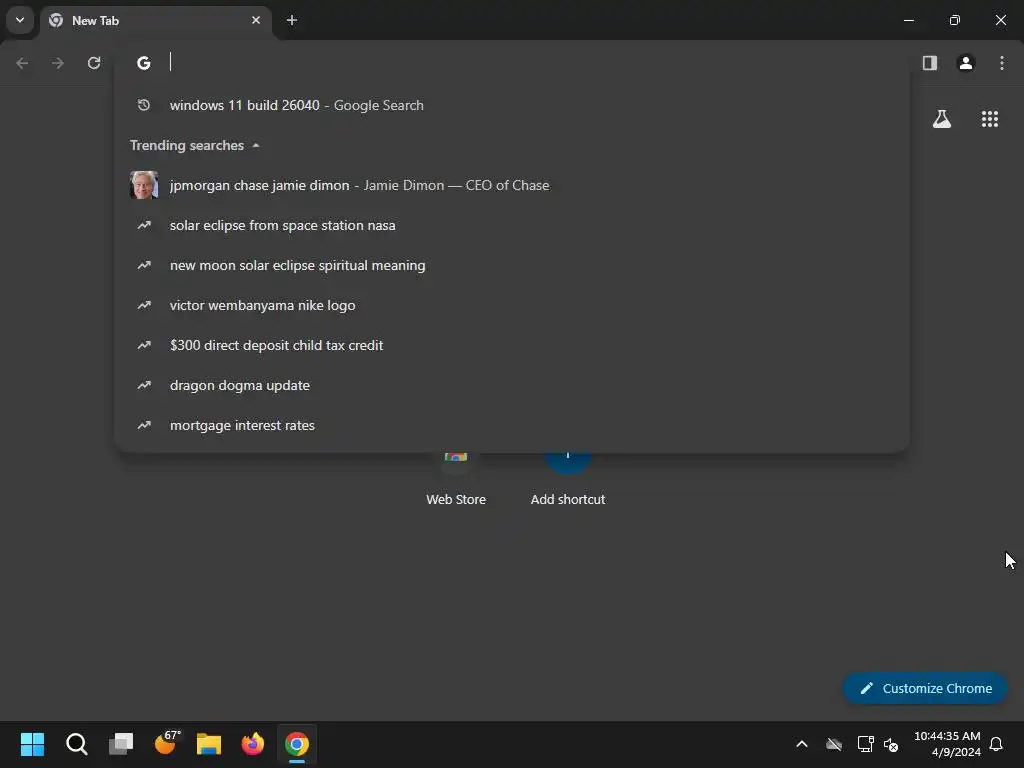Select mortgage interest rates suggestion
Image resolution: width=1024 pixels, height=768 pixels.
click(512, 425)
